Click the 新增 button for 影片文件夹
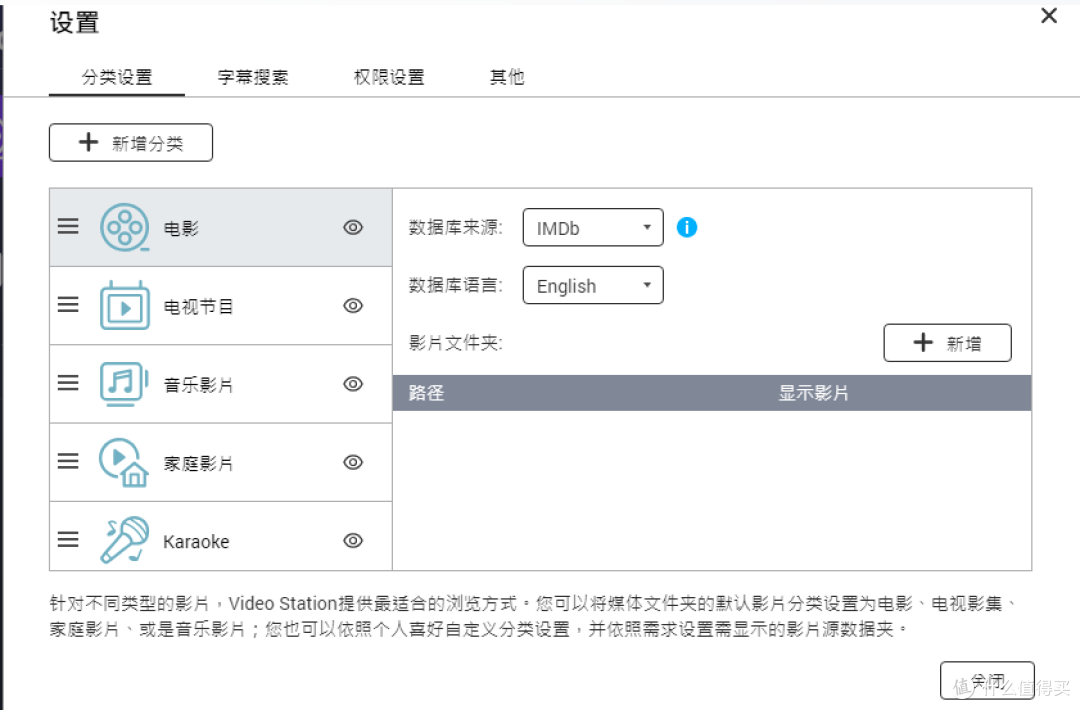 click(x=947, y=343)
